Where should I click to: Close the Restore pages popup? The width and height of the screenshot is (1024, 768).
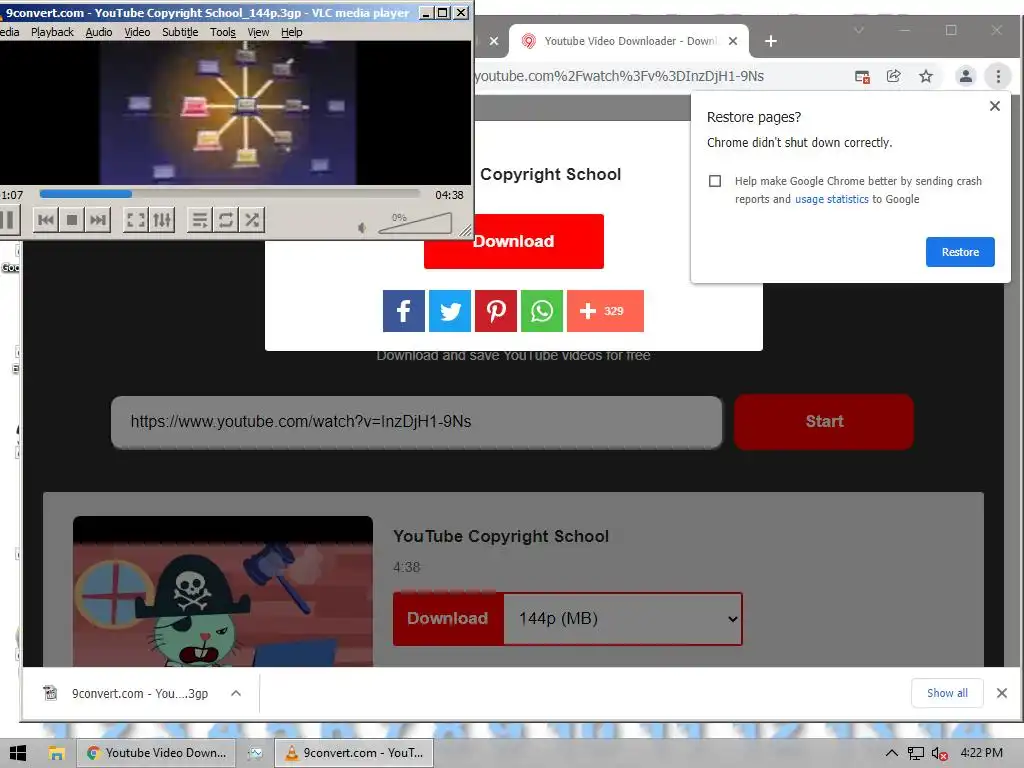point(995,106)
